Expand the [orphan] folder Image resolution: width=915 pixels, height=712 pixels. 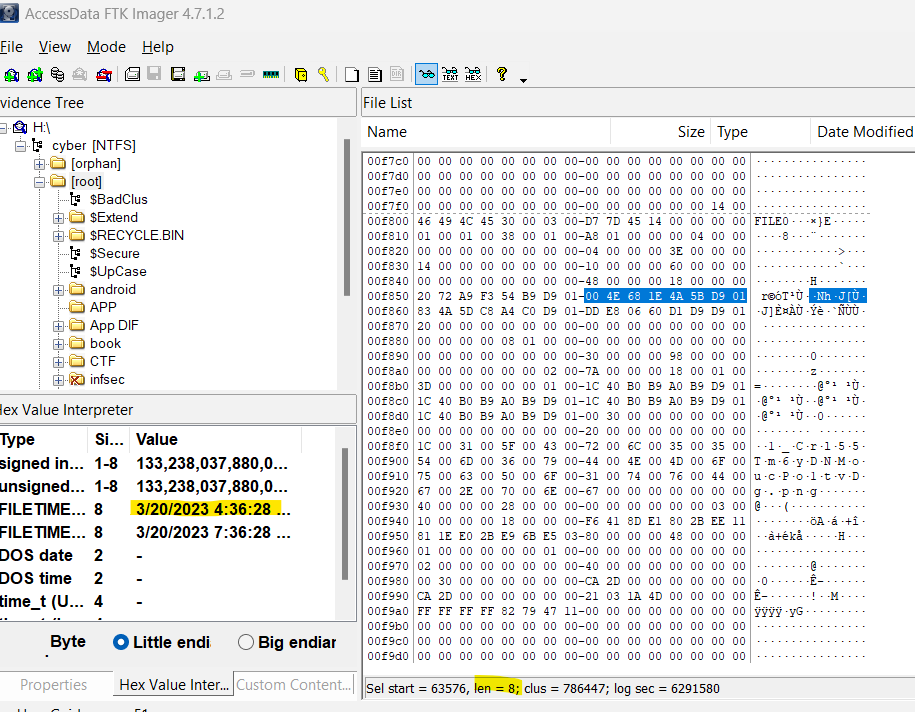tap(39, 164)
